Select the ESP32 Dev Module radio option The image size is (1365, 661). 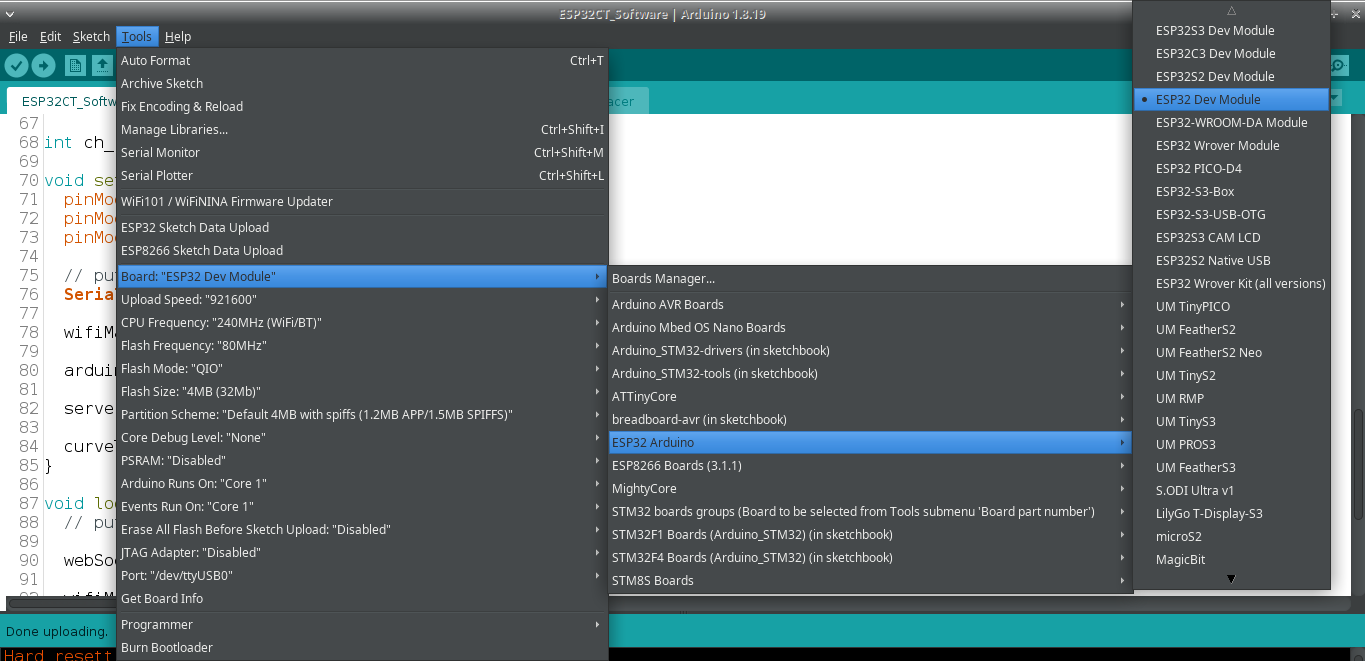1231,99
